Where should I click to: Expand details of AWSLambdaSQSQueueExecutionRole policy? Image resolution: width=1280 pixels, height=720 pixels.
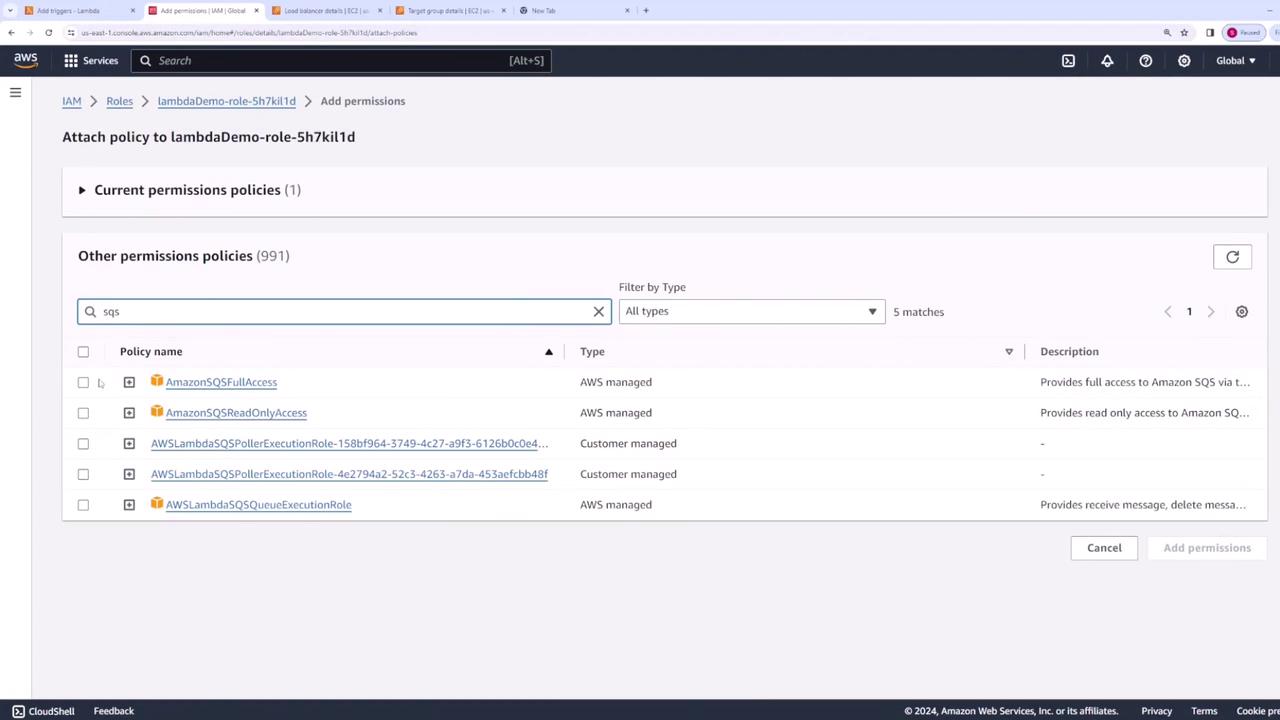[x=129, y=505]
